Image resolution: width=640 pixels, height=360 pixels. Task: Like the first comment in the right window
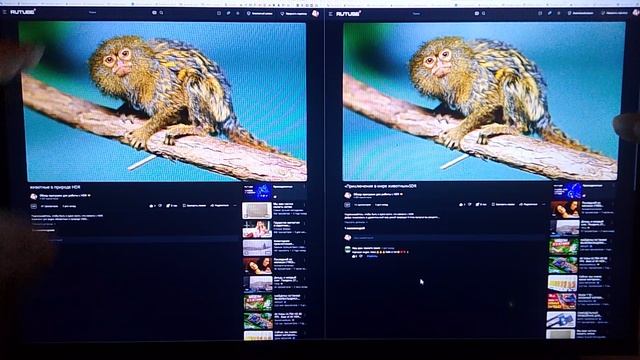point(354,256)
